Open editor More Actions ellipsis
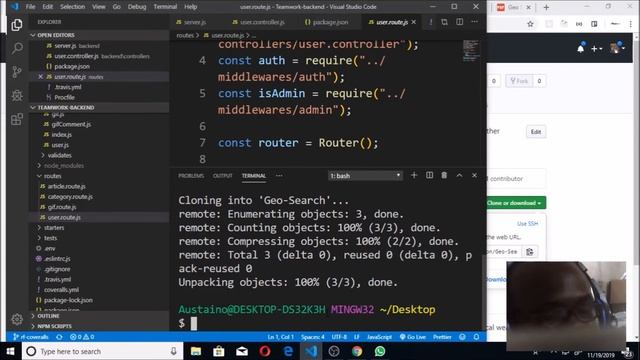Image resolution: width=640 pixels, height=360 pixels. [x=474, y=22]
